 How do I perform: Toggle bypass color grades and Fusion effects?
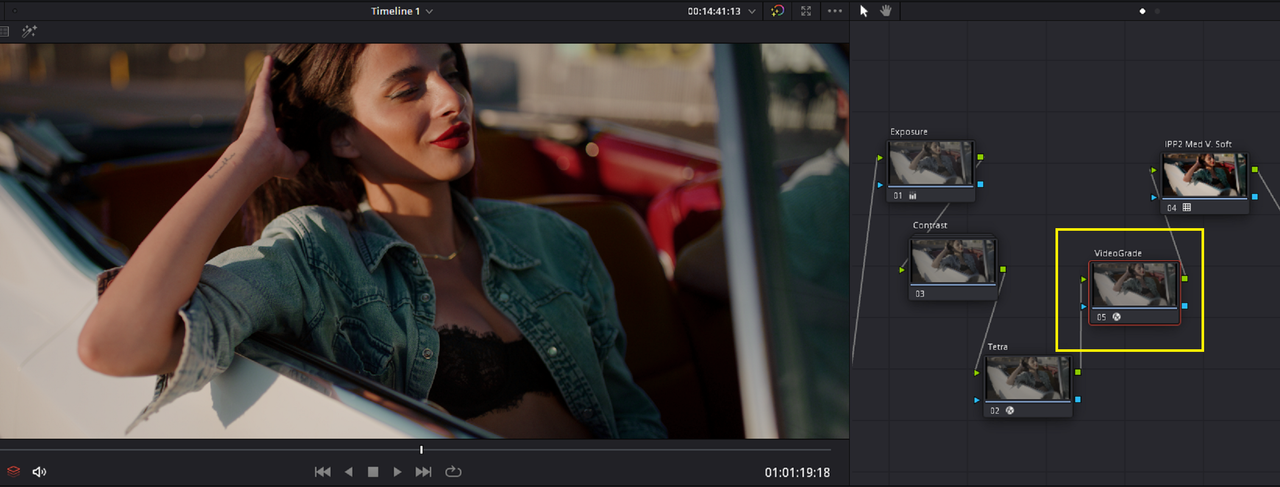(x=778, y=11)
